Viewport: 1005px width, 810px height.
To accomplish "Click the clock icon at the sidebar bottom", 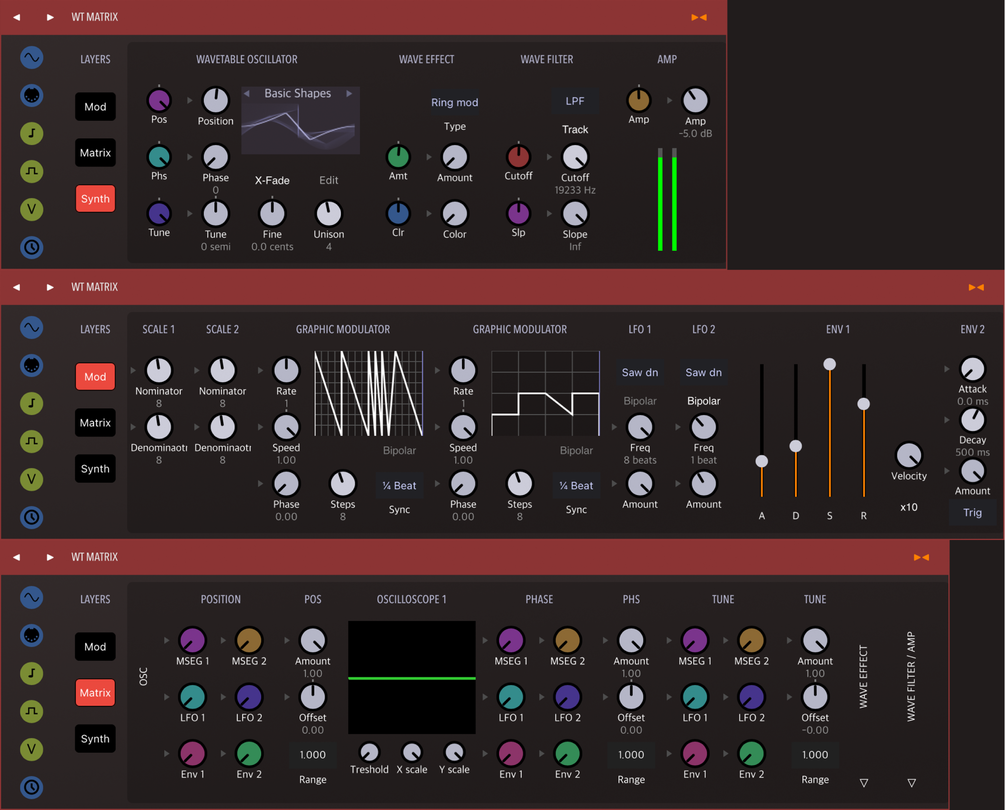I will [31, 247].
